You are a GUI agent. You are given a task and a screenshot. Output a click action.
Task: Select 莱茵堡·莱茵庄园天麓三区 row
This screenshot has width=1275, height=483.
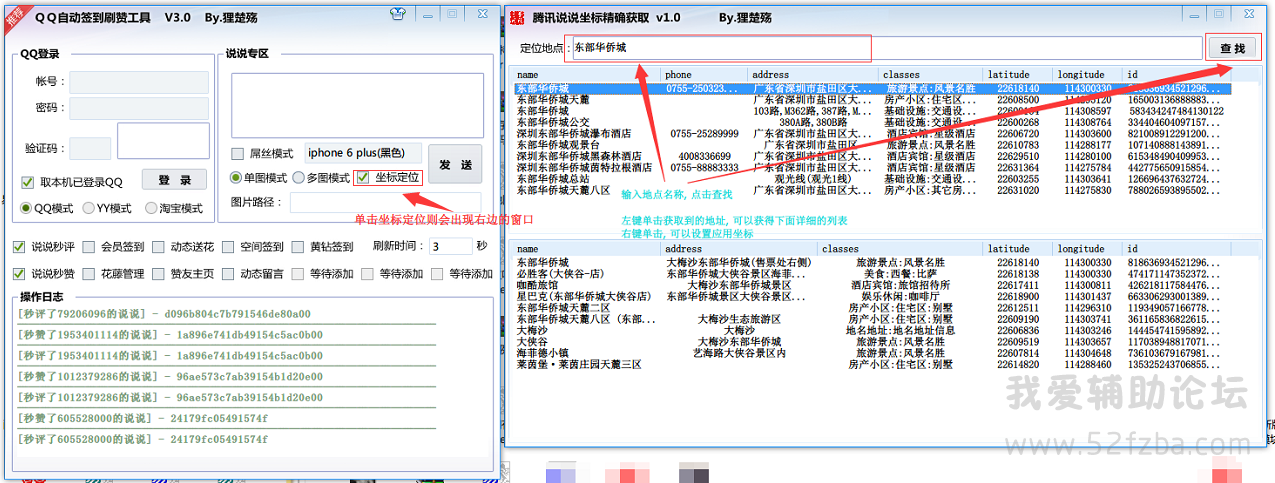871,365
